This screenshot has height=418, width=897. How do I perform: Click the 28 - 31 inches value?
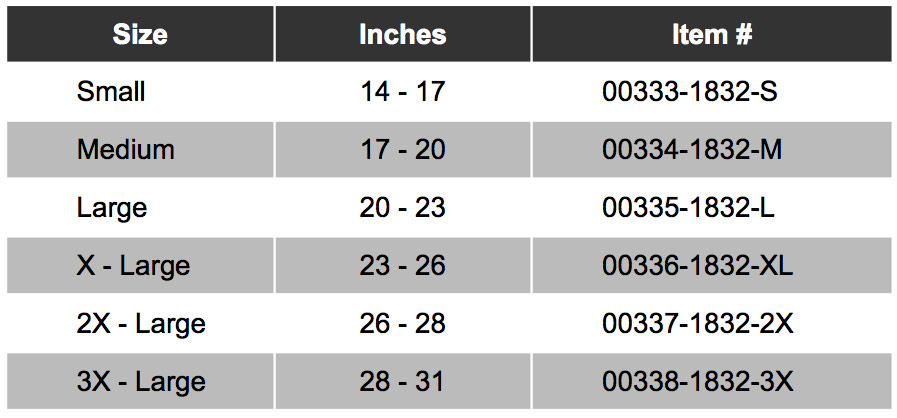(x=403, y=382)
